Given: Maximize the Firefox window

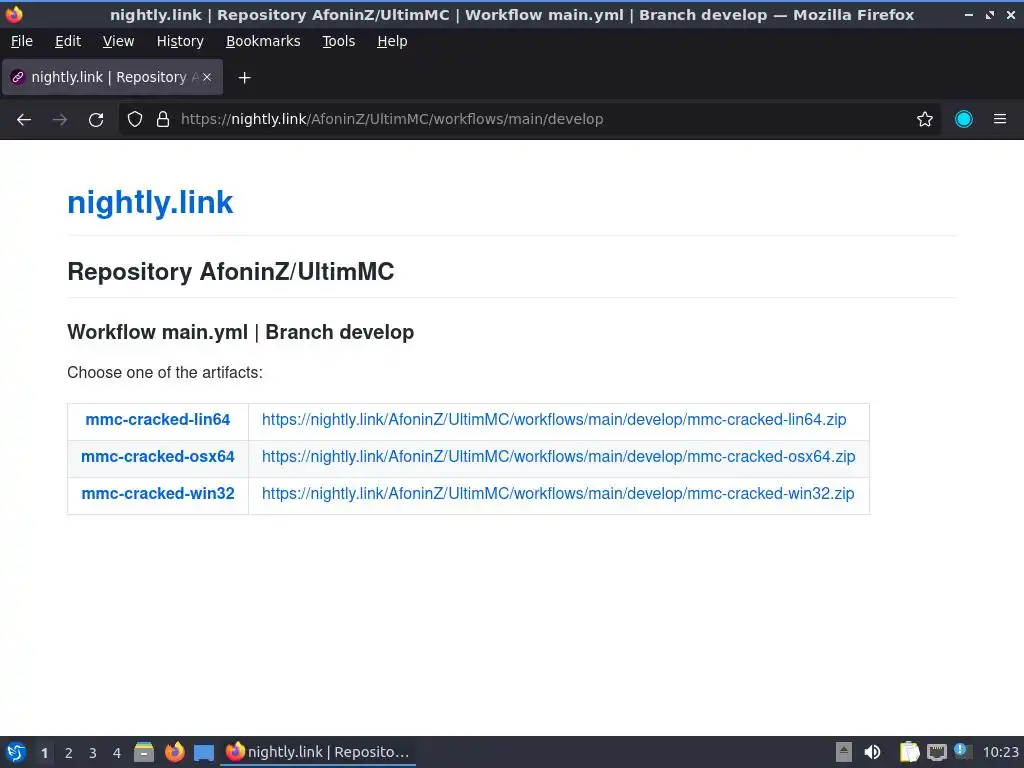Looking at the screenshot, I should (990, 14).
